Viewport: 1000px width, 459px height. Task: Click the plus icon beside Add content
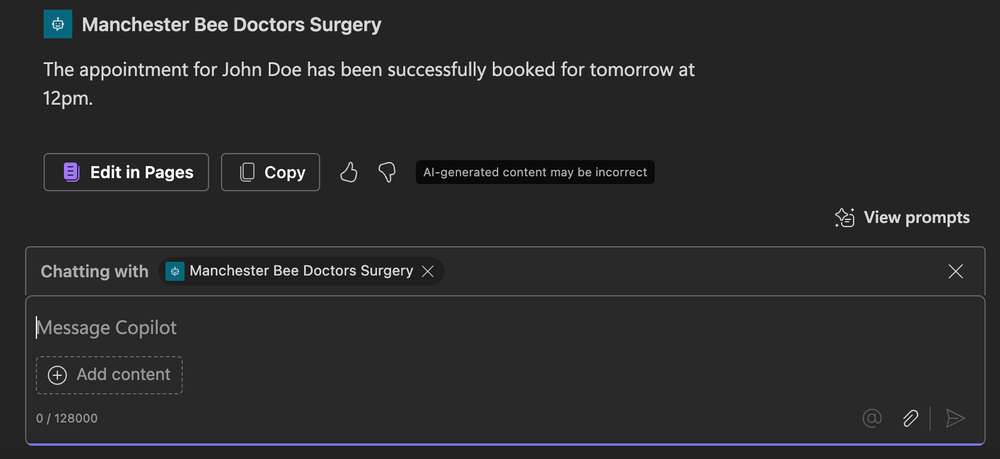58,375
